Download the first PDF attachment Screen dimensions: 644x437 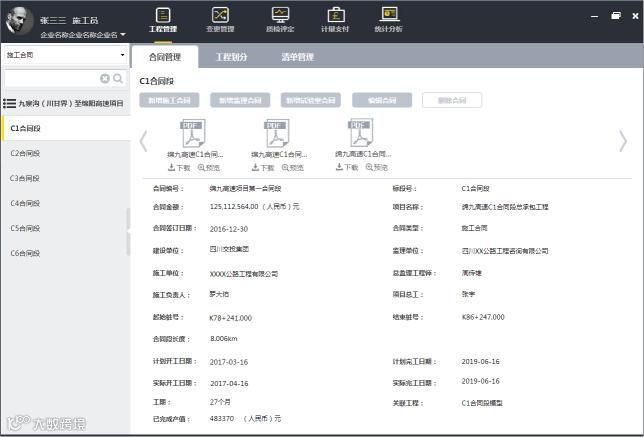coord(179,168)
